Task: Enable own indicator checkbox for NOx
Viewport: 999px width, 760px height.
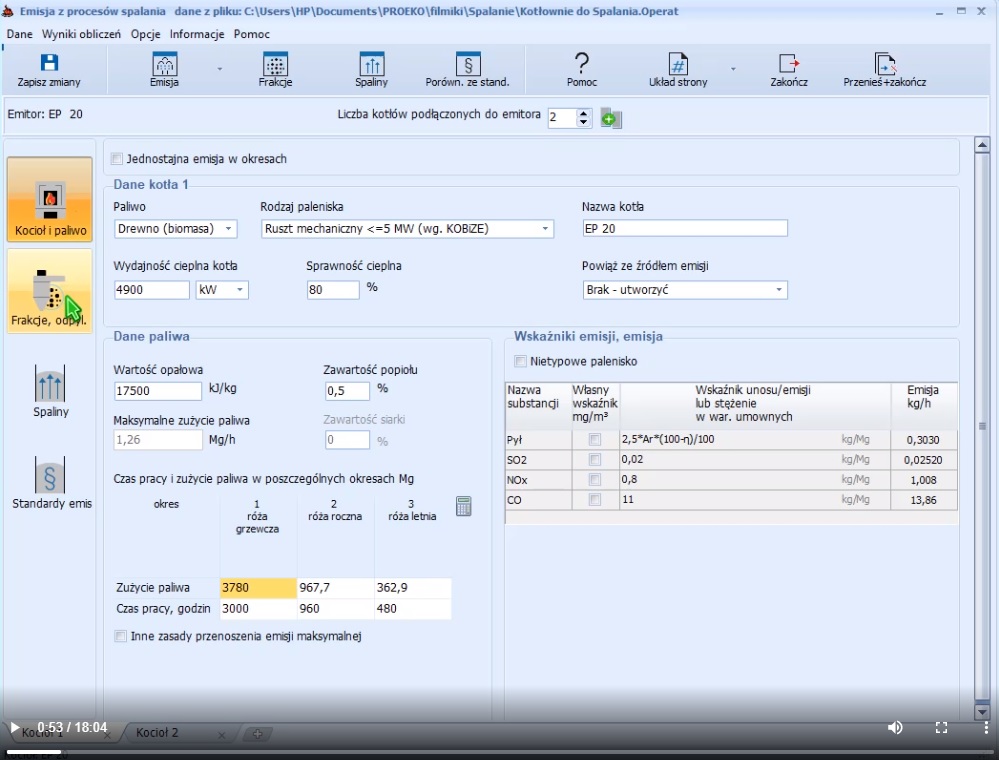Action: click(x=594, y=480)
